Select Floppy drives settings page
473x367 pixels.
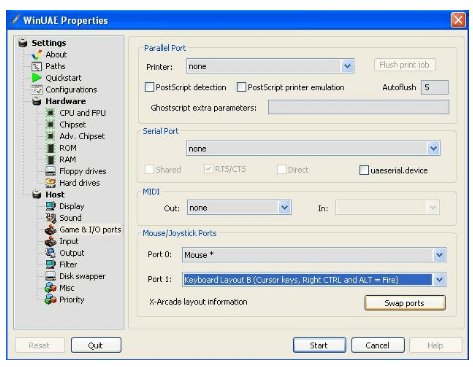pos(83,171)
